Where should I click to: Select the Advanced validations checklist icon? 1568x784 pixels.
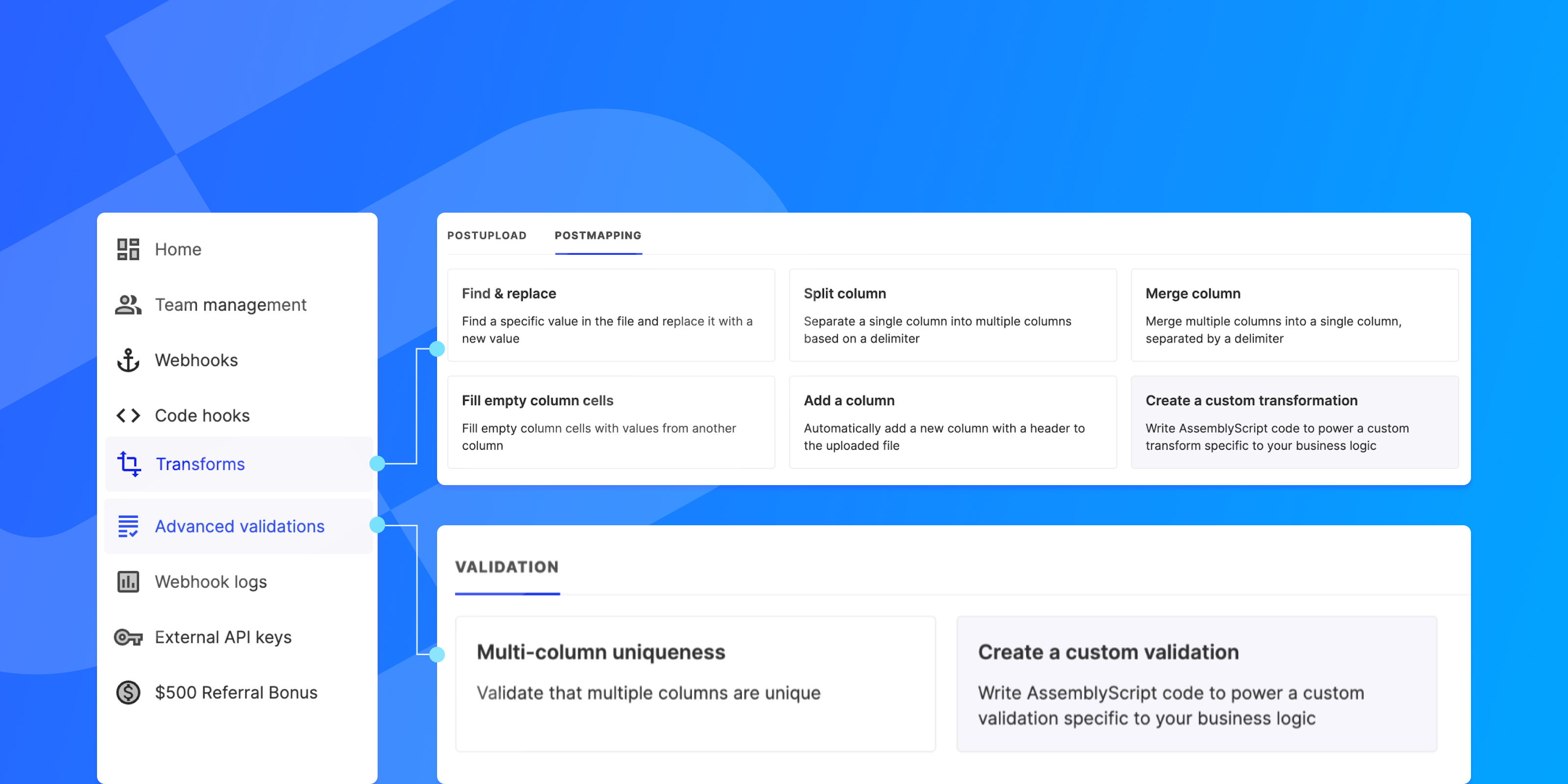[x=128, y=526]
